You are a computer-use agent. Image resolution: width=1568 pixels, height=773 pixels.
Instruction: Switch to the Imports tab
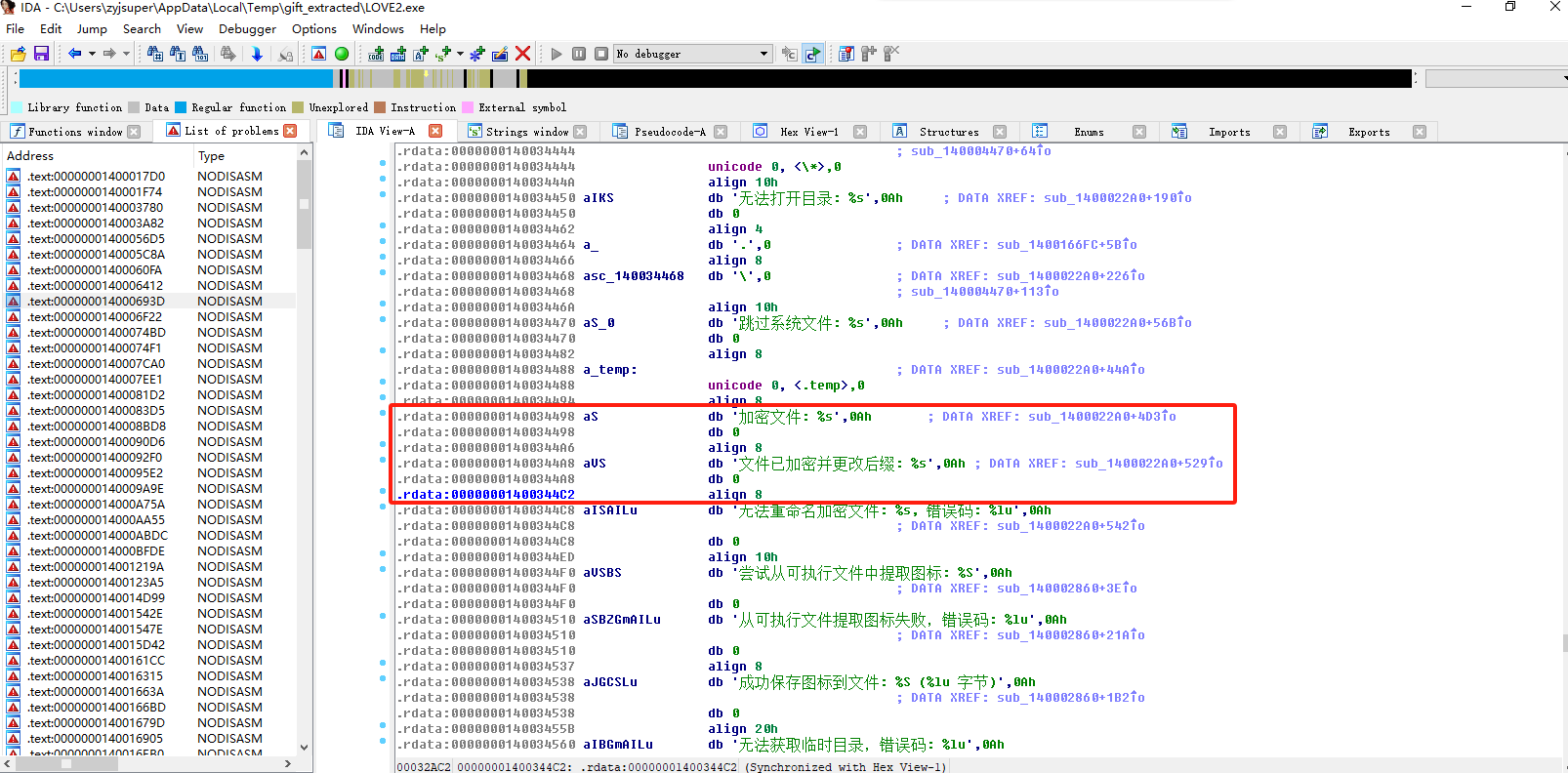point(1228,132)
